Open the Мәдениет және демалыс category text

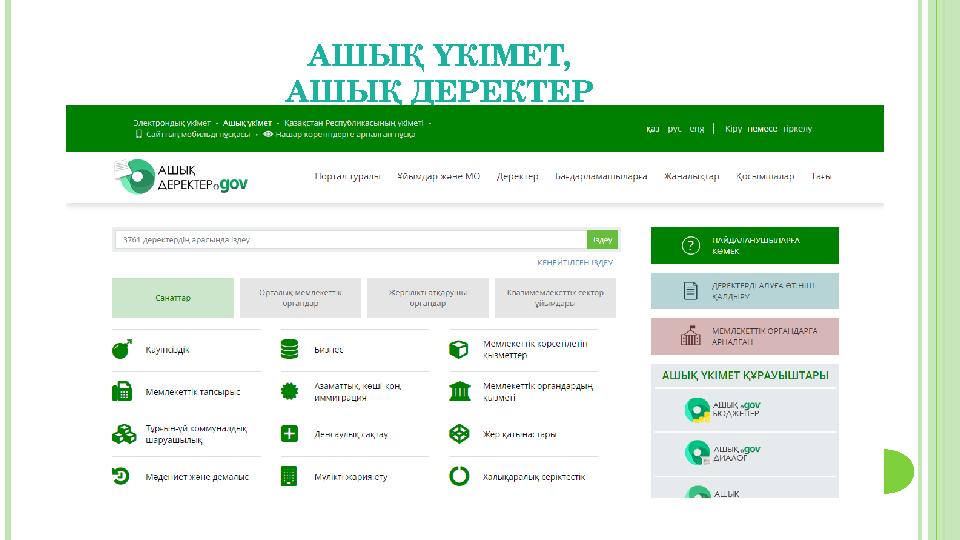[x=197, y=476]
